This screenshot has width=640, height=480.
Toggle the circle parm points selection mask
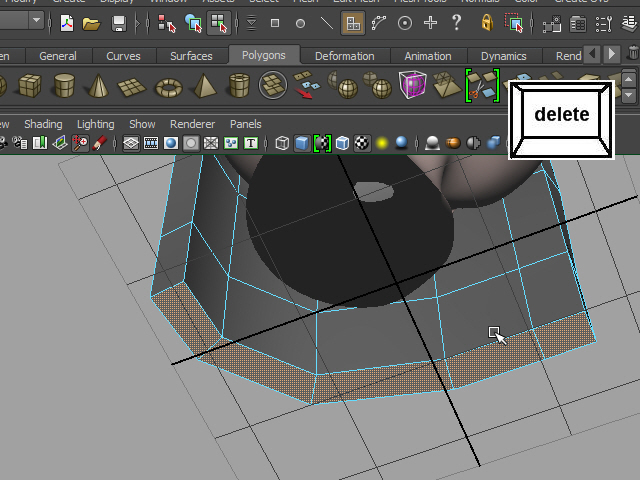coord(300,24)
